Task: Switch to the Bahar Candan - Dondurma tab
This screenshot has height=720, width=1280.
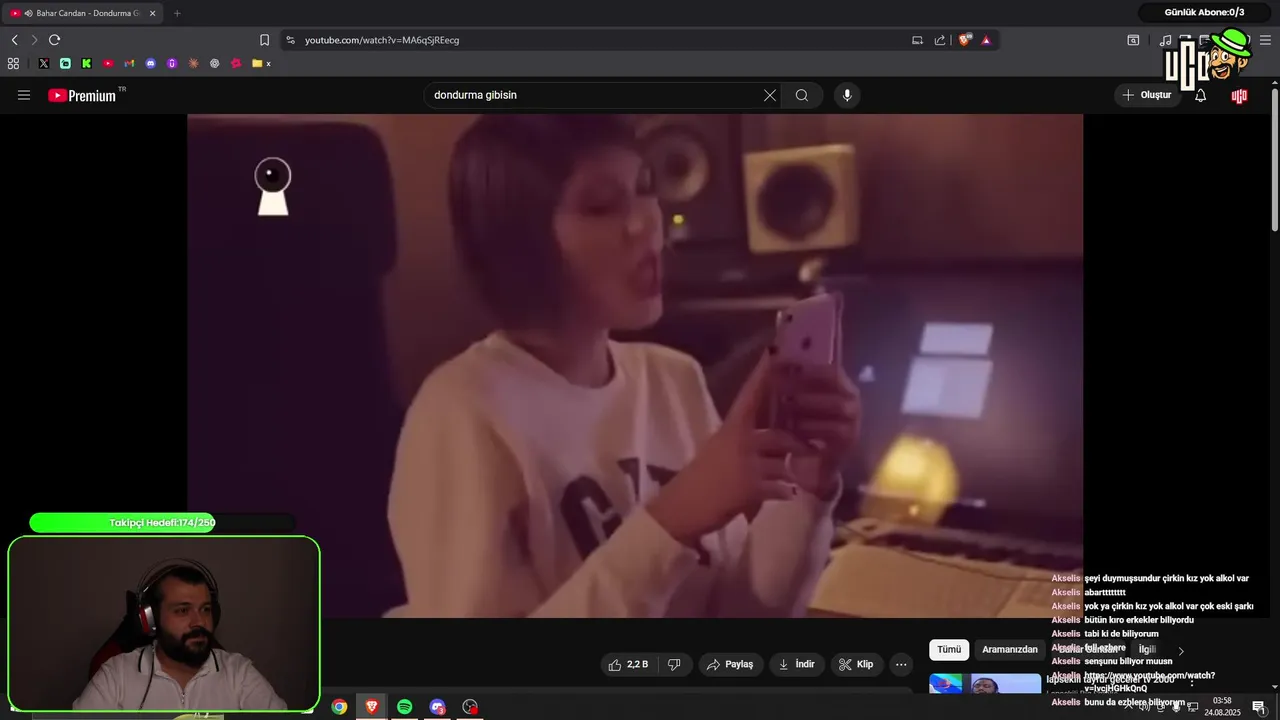Action: (x=83, y=13)
